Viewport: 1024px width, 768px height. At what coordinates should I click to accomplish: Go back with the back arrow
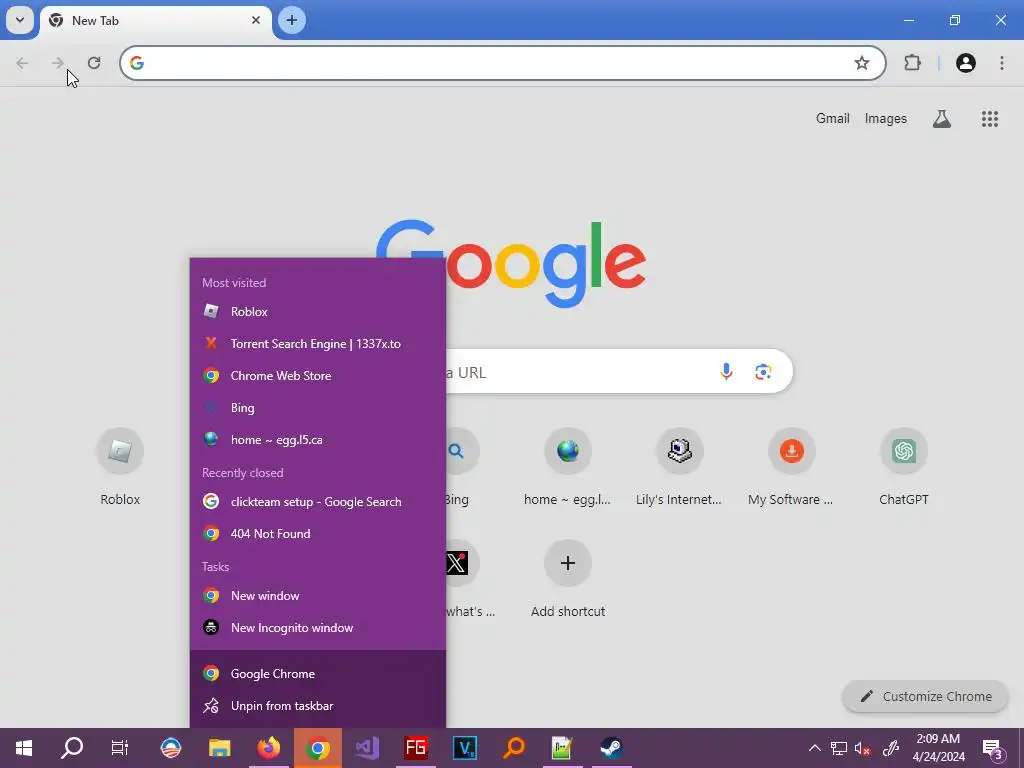click(x=22, y=63)
